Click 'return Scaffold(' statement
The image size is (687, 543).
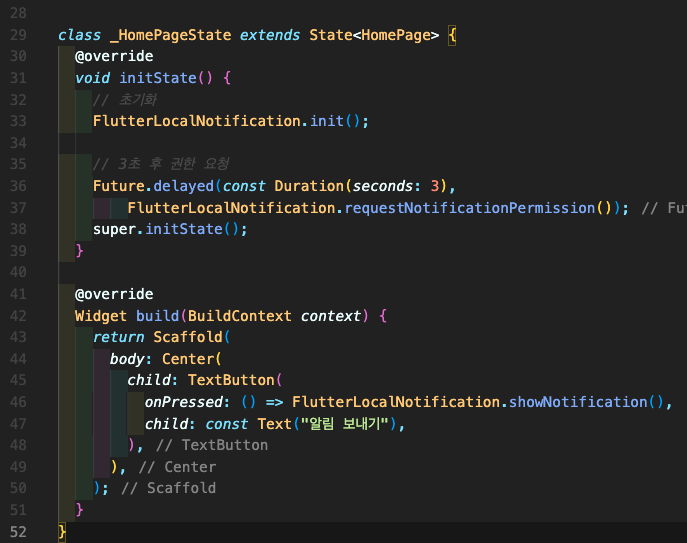pyautogui.click(x=161, y=337)
